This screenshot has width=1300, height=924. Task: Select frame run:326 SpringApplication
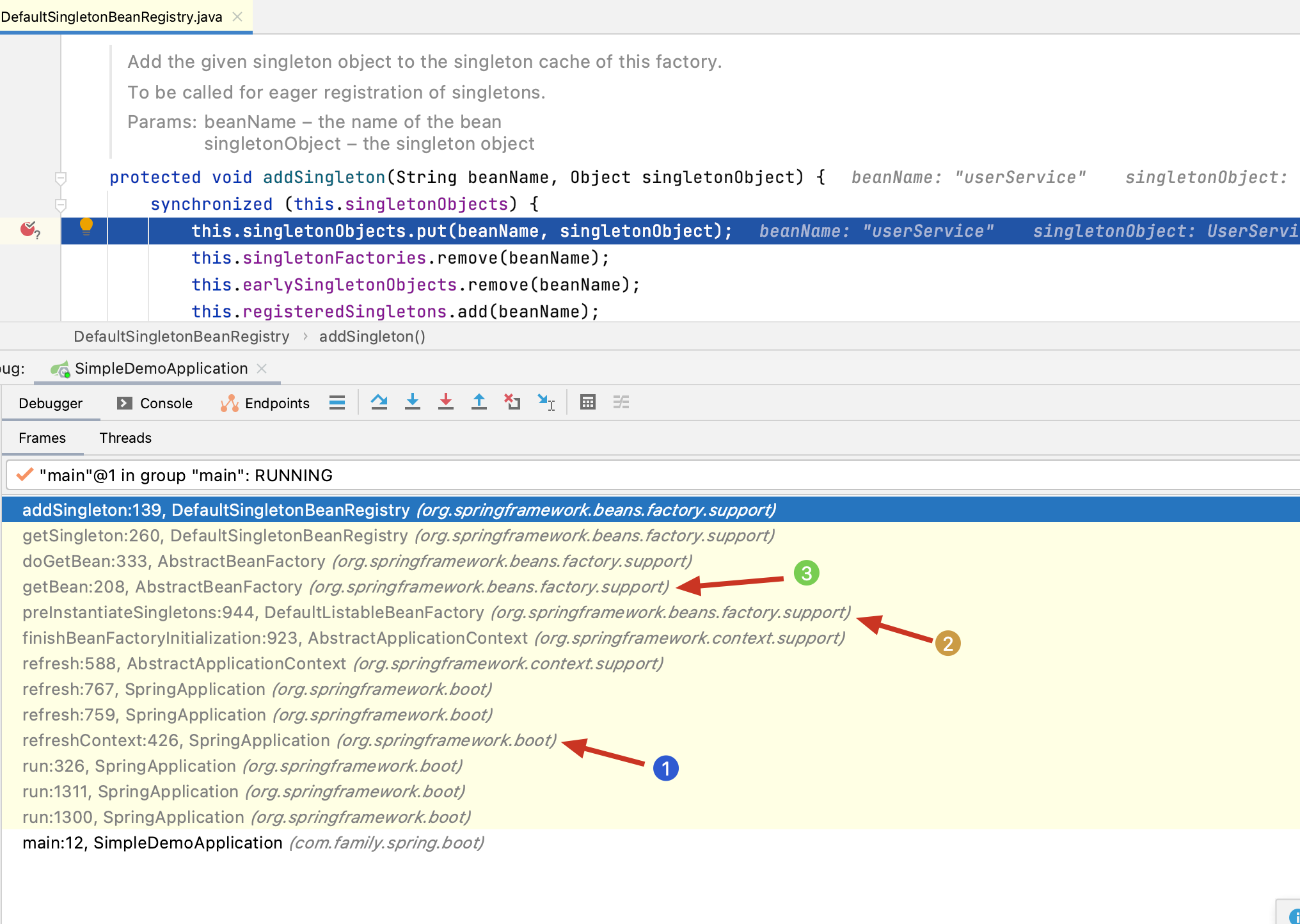651,766
